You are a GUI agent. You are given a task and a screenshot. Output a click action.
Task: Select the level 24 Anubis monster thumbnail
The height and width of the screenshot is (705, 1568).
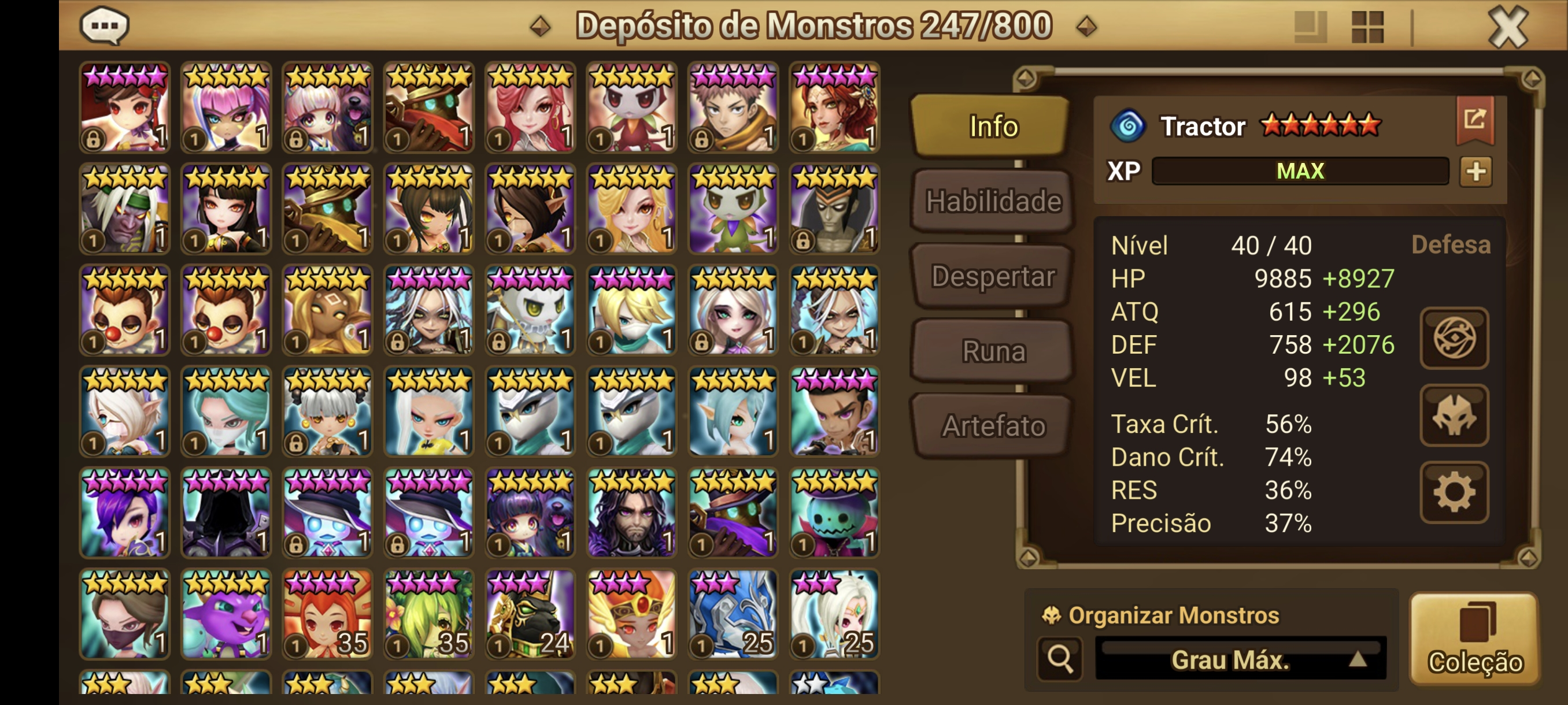(x=530, y=614)
